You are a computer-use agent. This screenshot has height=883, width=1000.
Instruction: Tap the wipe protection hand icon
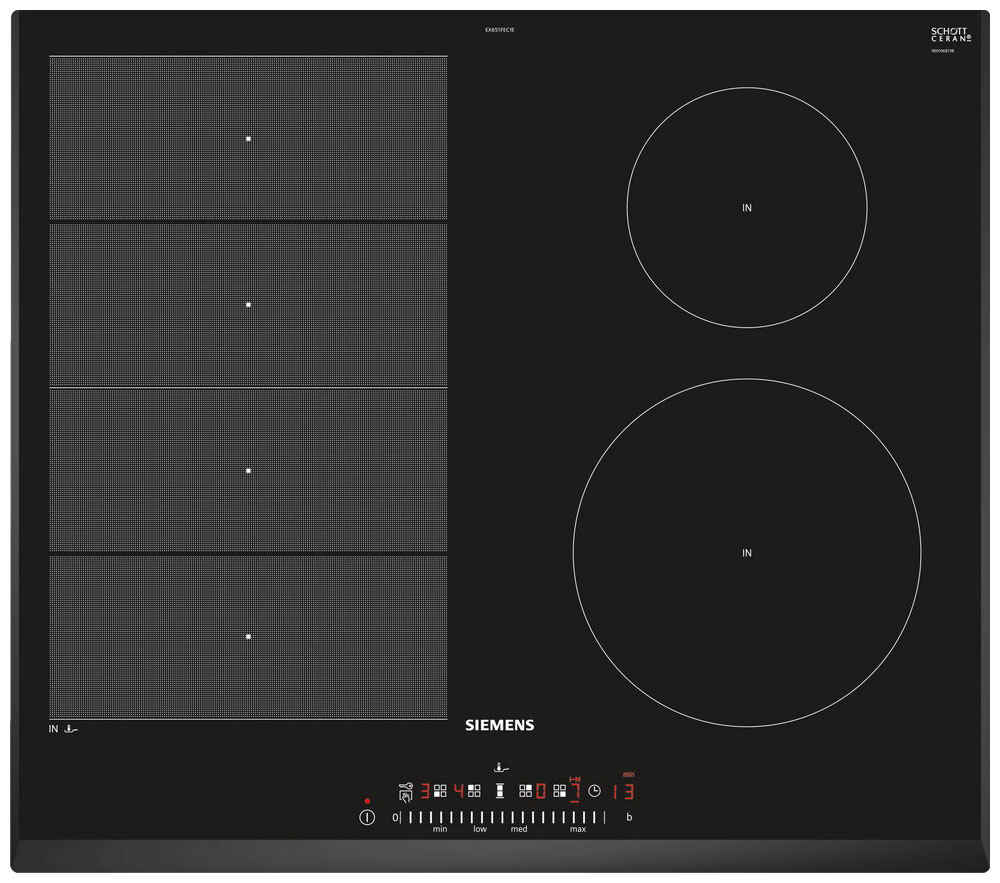pos(405,798)
